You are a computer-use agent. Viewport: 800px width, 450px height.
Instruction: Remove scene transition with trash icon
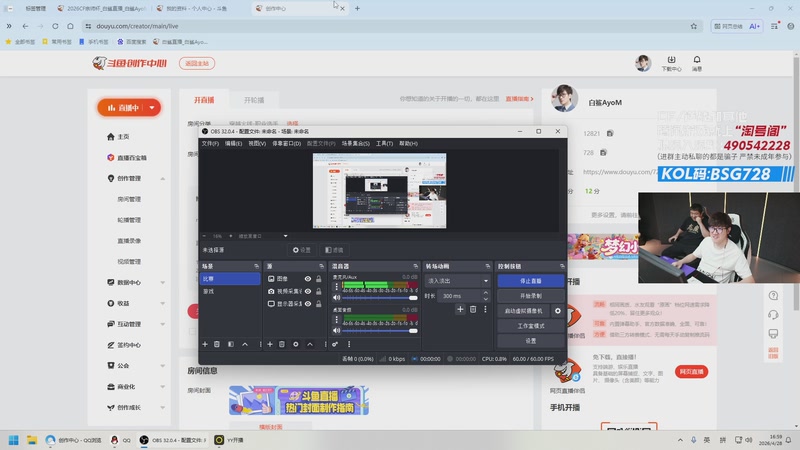(473, 309)
